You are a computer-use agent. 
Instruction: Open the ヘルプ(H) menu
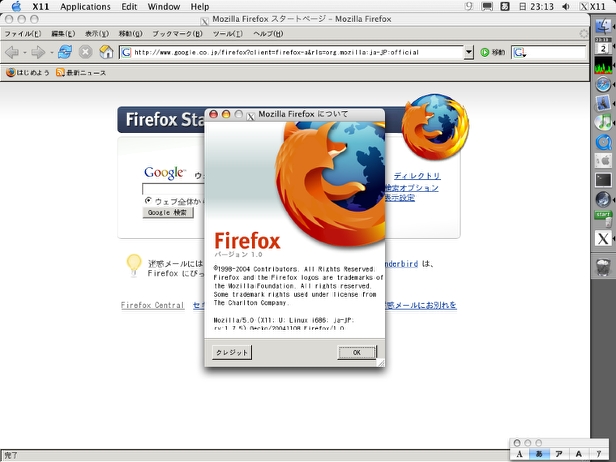click(268, 34)
